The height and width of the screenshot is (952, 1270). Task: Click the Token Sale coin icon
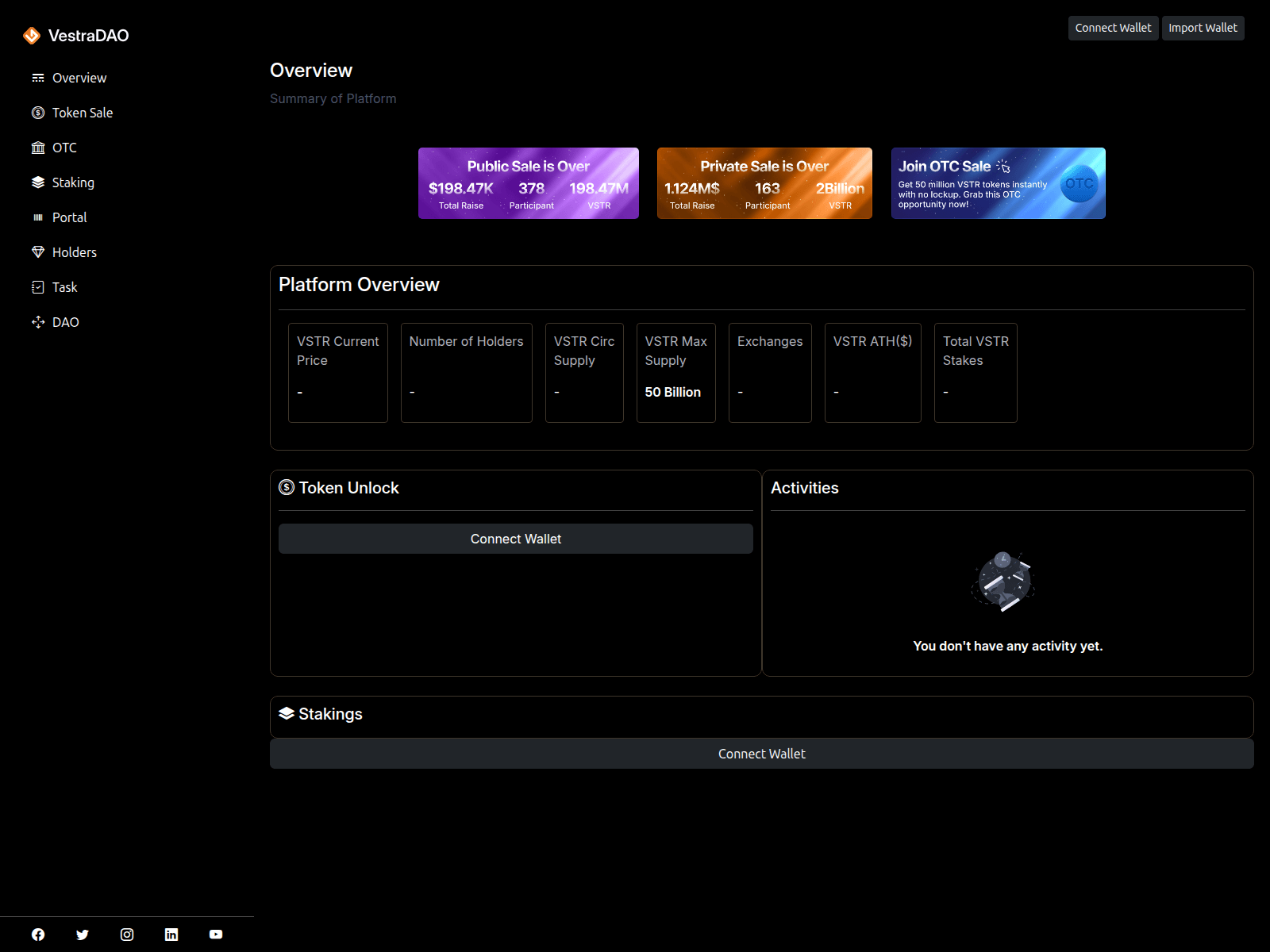tap(38, 113)
